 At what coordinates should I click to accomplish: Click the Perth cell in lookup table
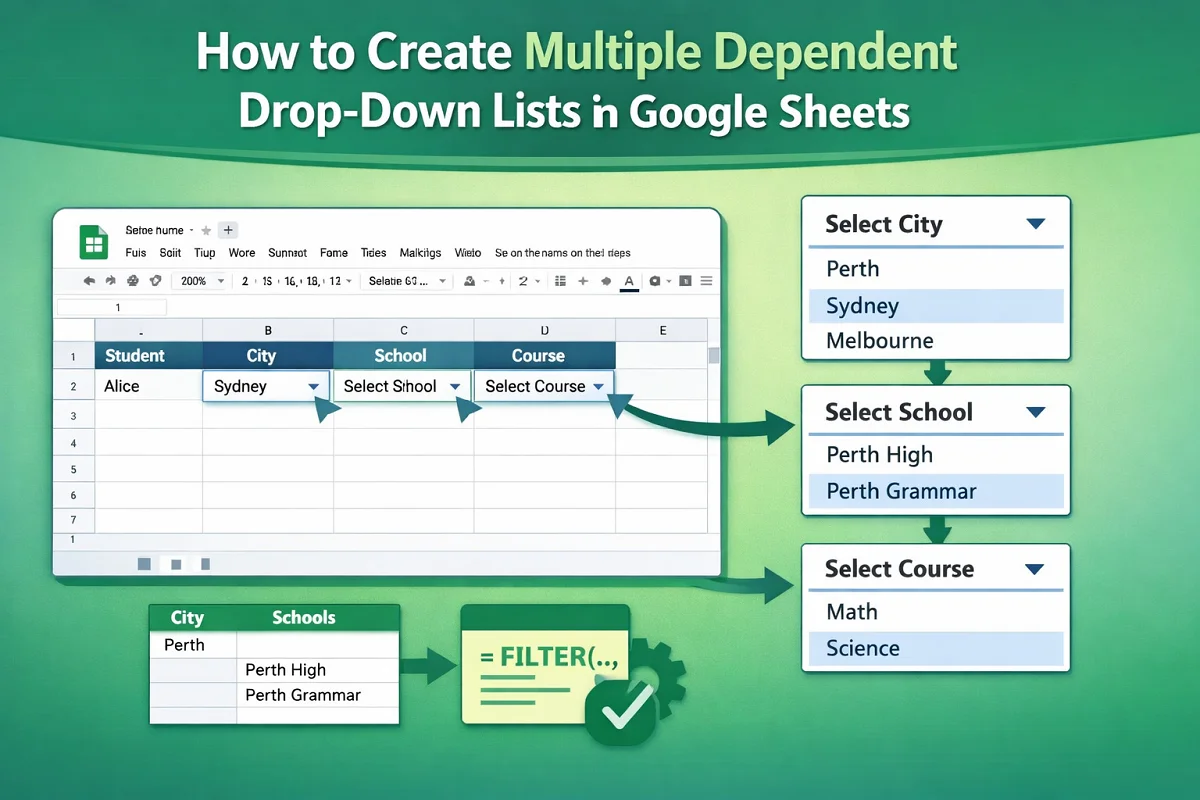tap(192, 645)
